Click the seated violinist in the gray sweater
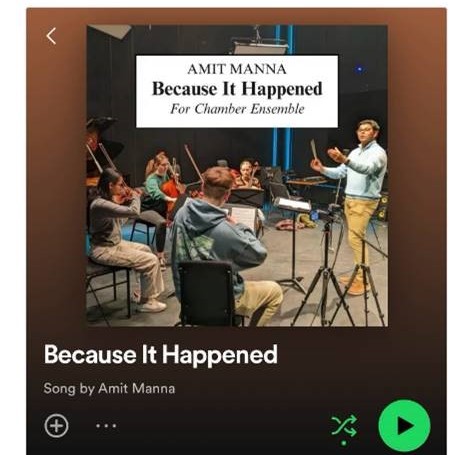 coord(123,240)
